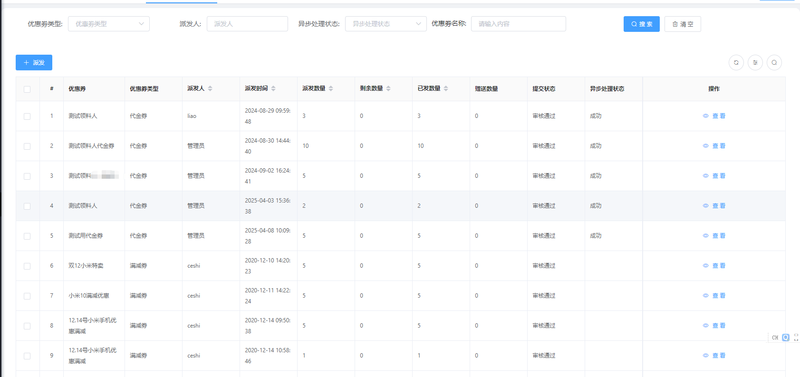Screen dimensions: 800x377
Task: Click 成功 status in row 1
Action: [595, 116]
